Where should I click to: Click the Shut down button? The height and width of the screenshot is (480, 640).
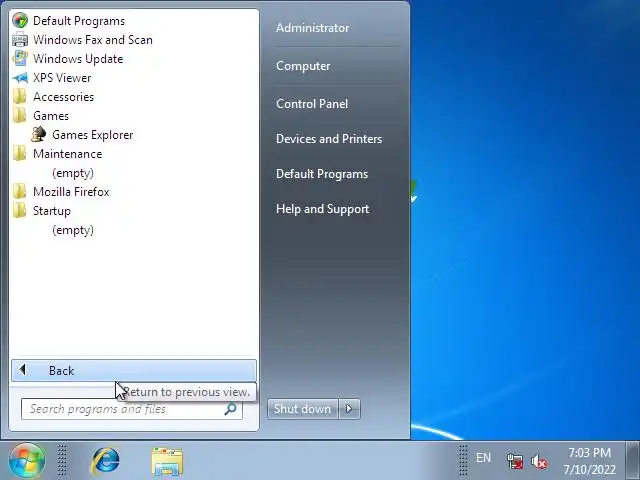(x=302, y=409)
